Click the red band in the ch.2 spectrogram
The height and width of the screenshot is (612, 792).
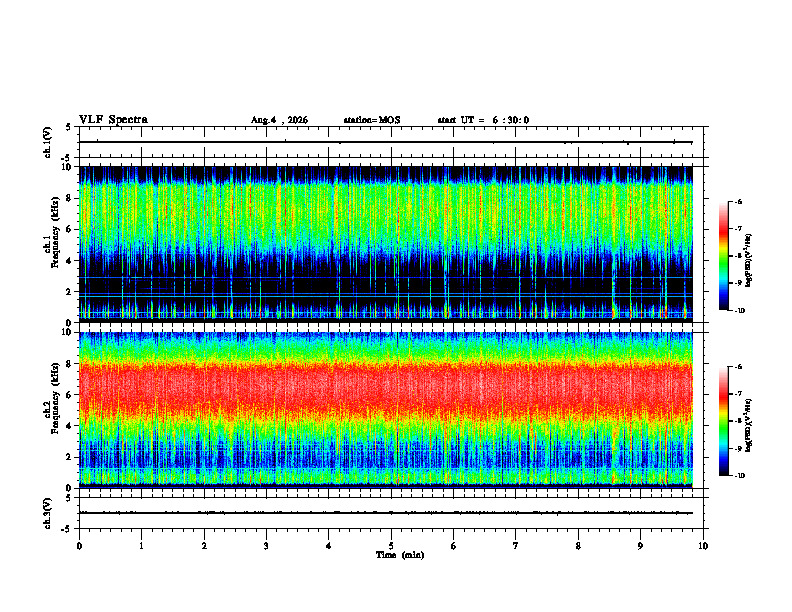385,386
